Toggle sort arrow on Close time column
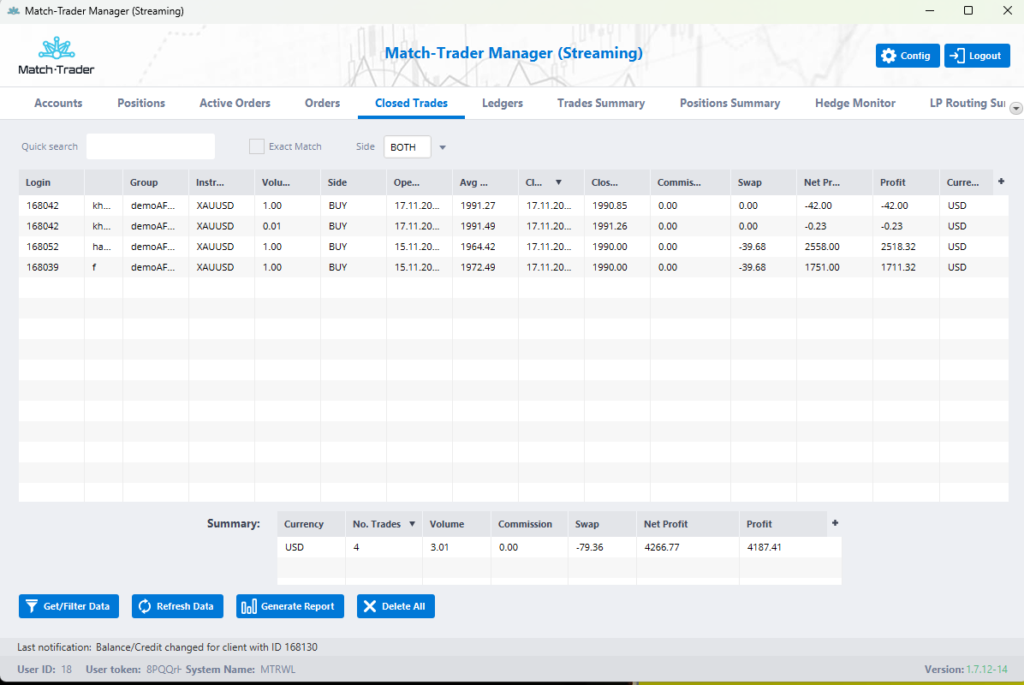The image size is (1024, 685). 558,182
